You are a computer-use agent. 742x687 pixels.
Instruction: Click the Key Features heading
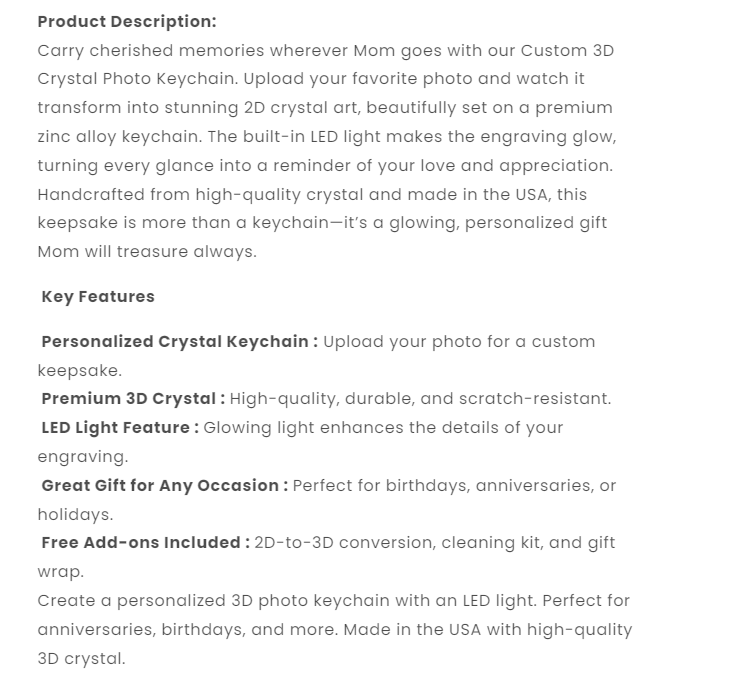pos(98,297)
